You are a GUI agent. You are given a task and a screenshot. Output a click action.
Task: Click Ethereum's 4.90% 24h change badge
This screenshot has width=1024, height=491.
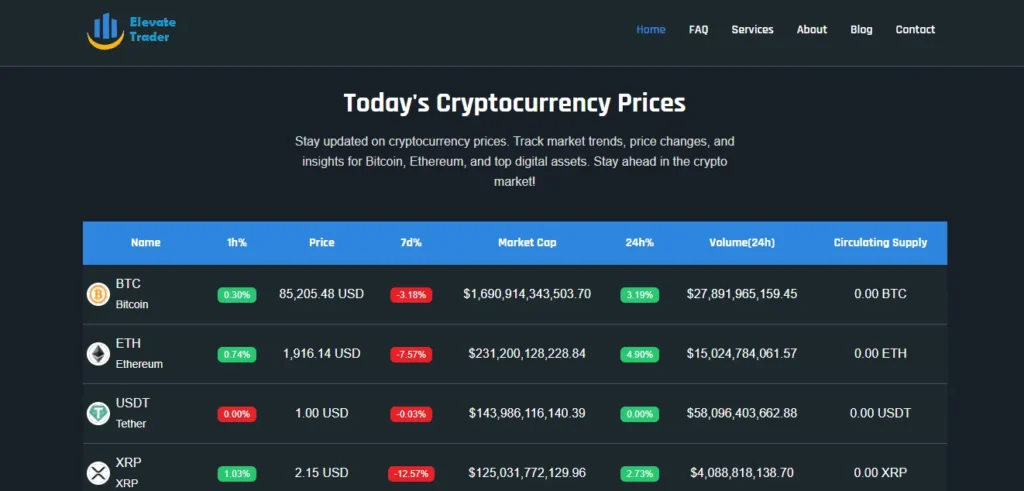click(639, 355)
